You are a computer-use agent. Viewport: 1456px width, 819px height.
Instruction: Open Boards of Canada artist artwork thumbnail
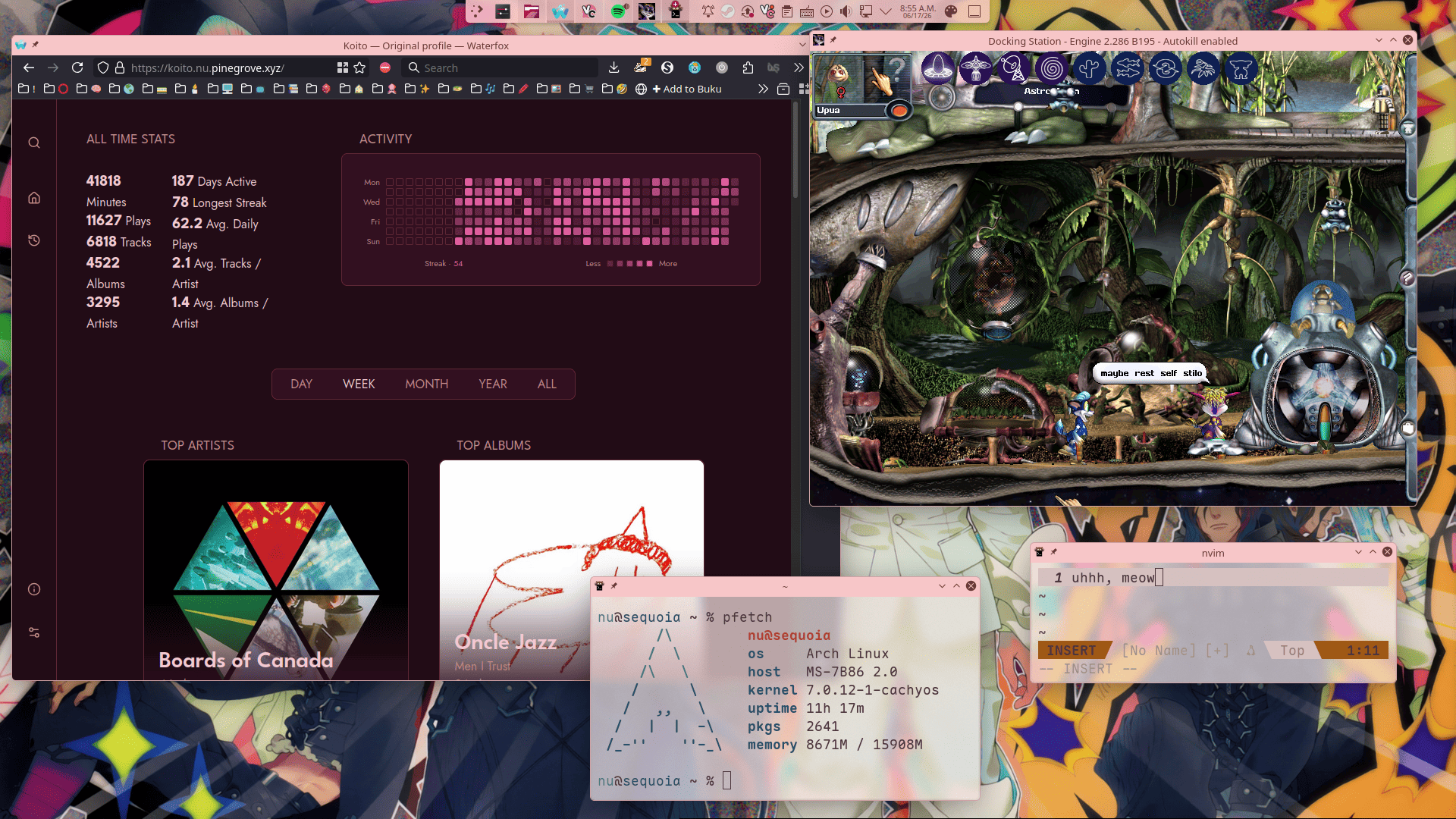click(276, 570)
